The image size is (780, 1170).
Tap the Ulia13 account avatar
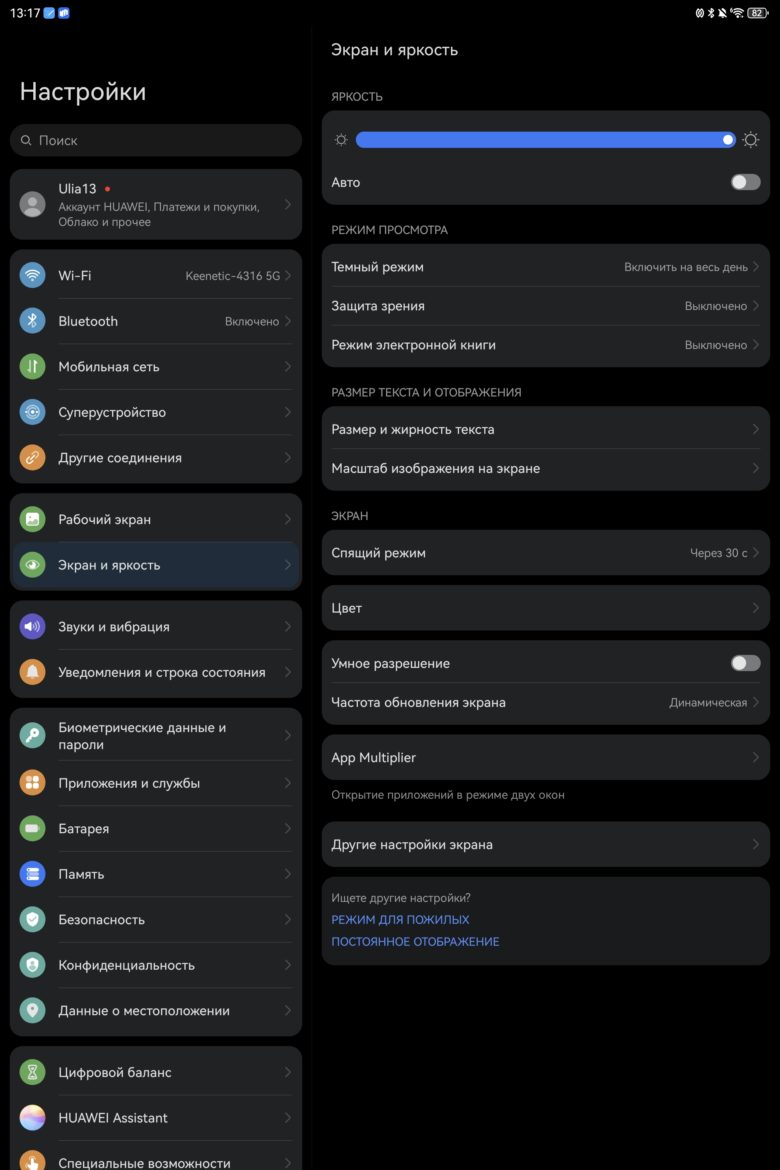coord(32,204)
